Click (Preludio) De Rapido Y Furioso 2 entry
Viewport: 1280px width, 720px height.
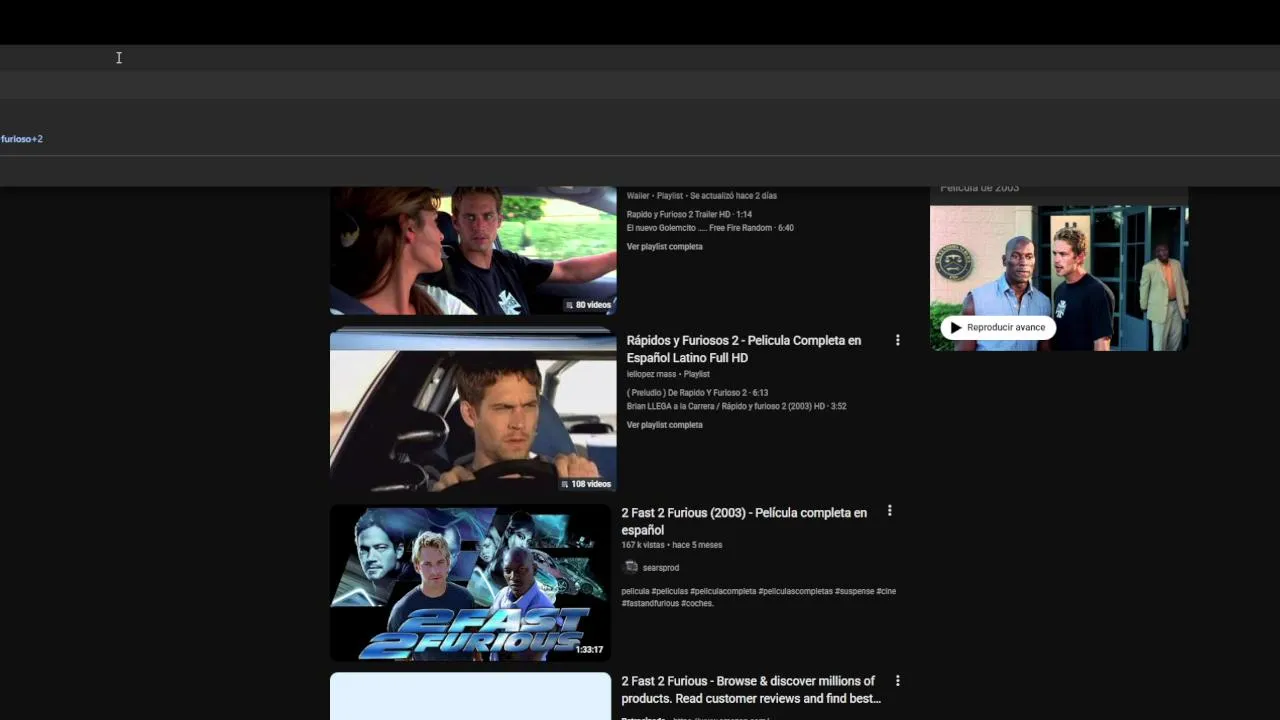(x=697, y=393)
